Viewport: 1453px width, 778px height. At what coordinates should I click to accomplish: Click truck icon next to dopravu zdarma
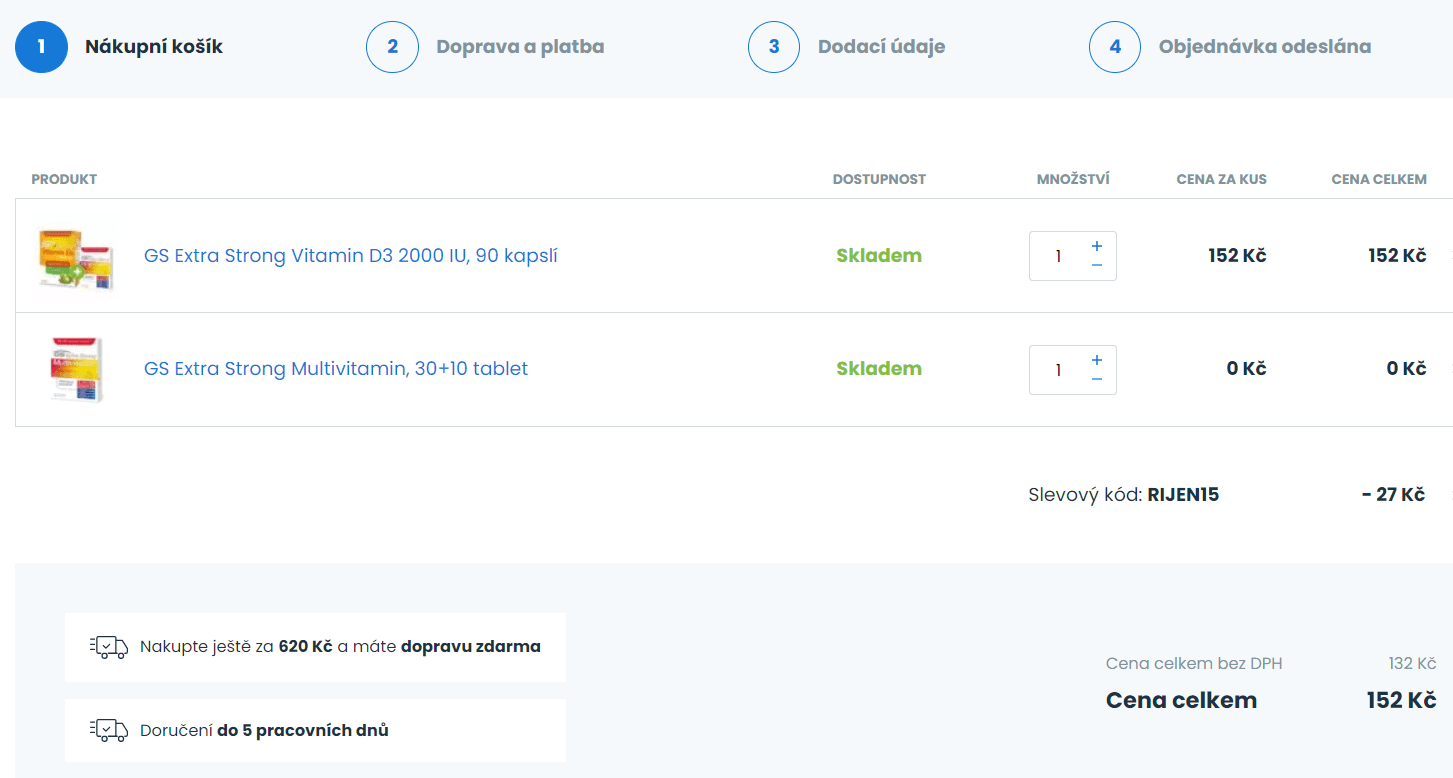click(109, 647)
